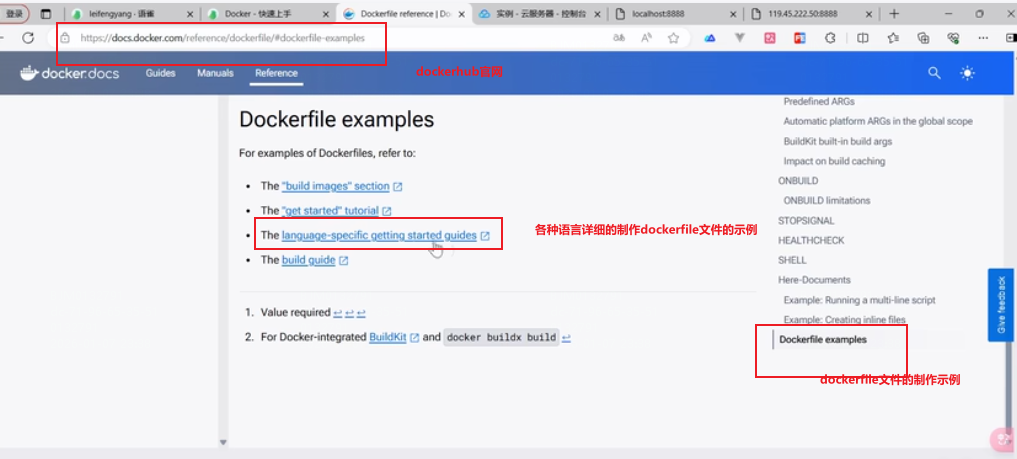The image size is (1017, 459).
Task: Open the Favorites list icon
Action: [893, 38]
